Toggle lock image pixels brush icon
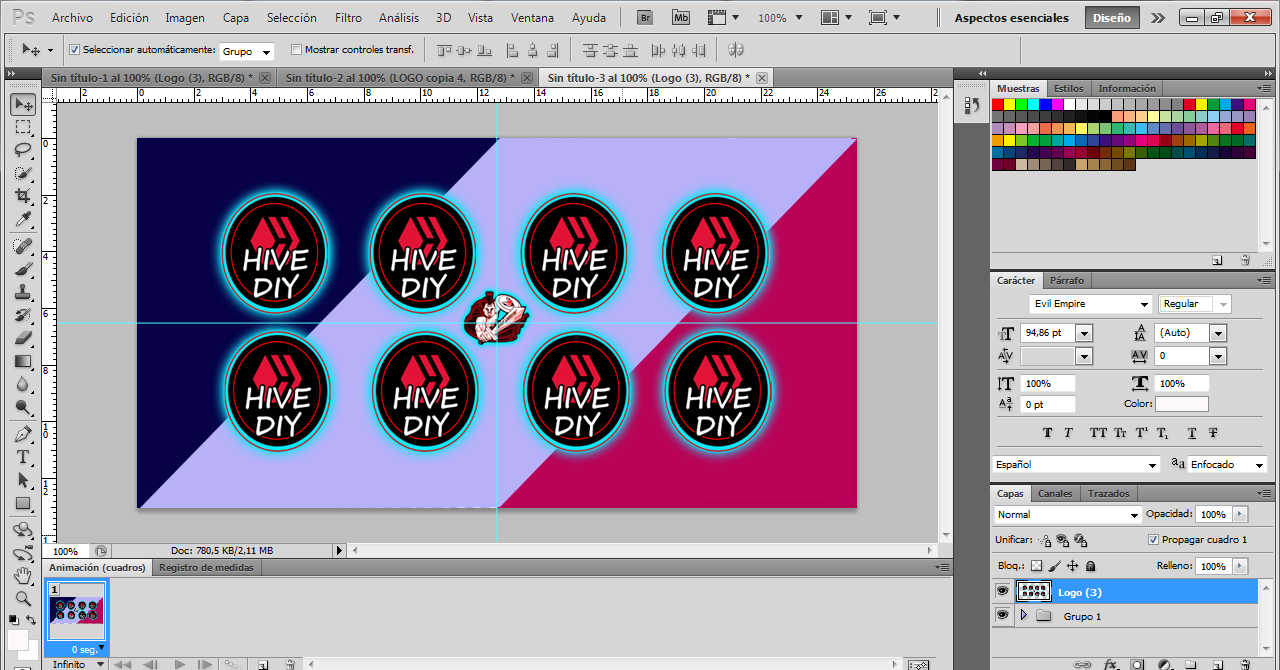Viewport: 1280px width, 670px height. [x=1054, y=566]
